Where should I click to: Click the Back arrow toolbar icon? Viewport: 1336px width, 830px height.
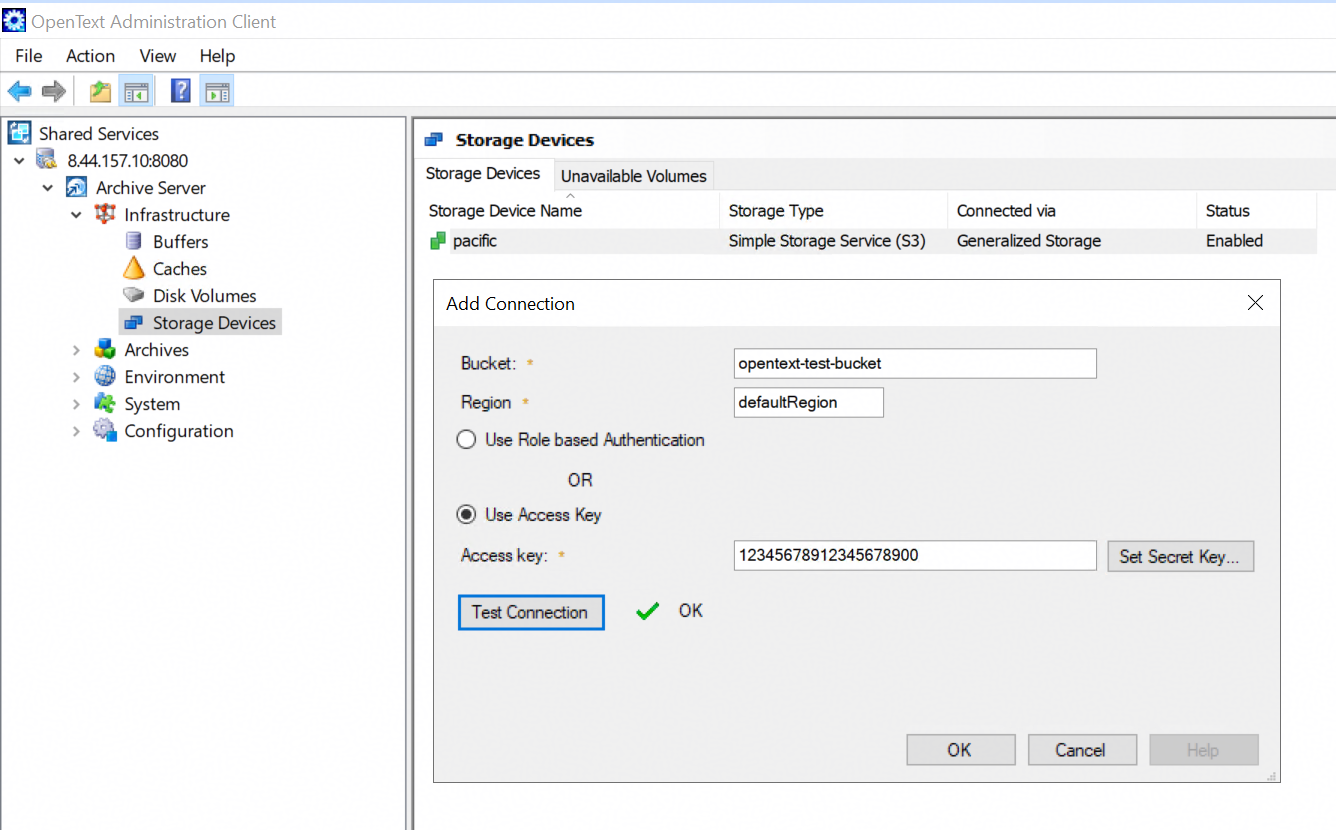pos(19,92)
